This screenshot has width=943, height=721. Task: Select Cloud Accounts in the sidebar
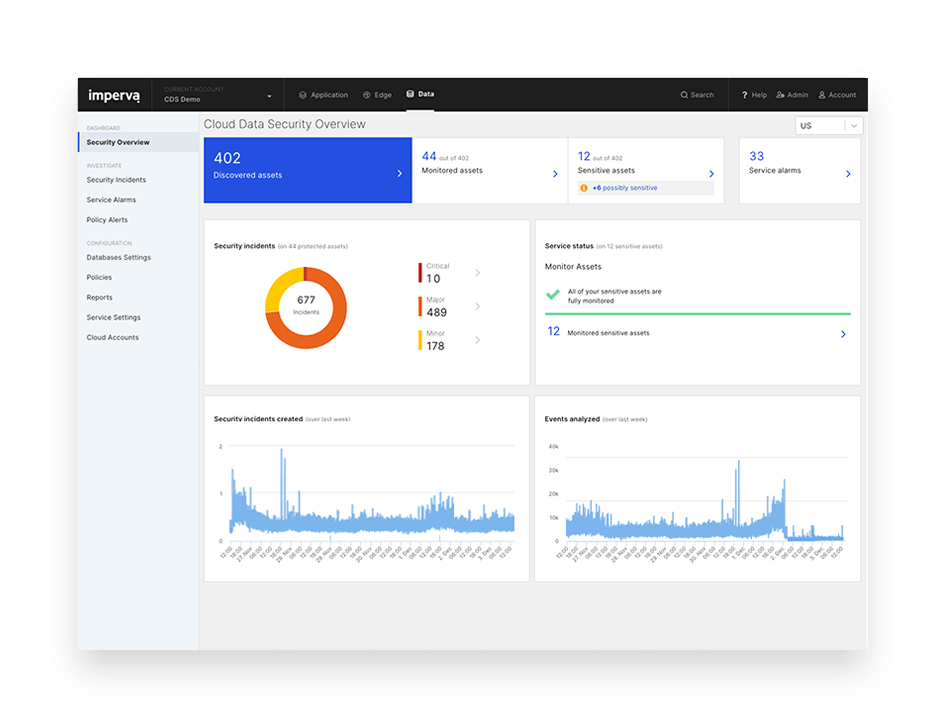point(113,337)
